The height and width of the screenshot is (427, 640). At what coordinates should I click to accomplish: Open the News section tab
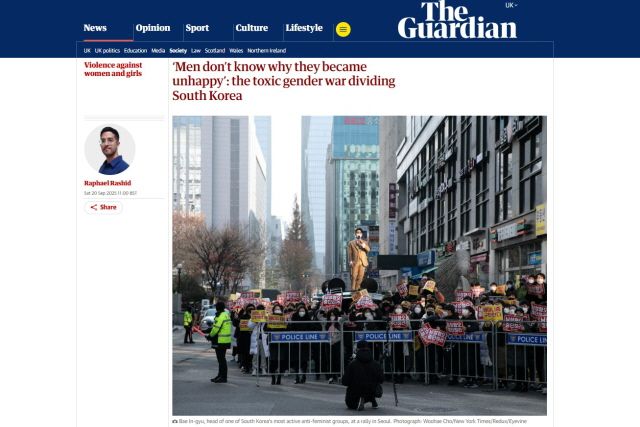point(95,28)
